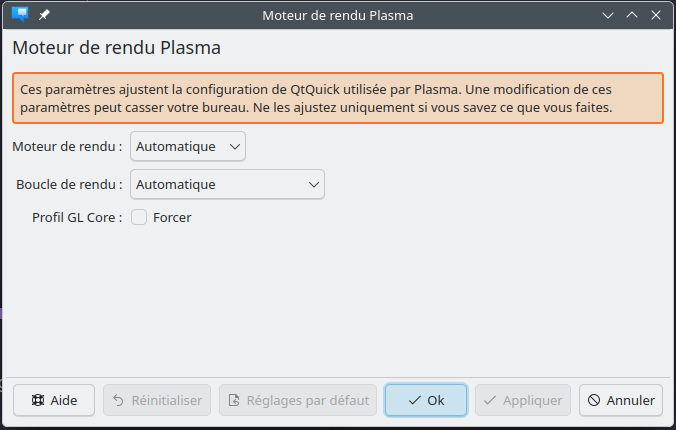Click the chevron arrow in Moteur de rendu
Viewport: 676px width, 430px height.
click(235, 147)
